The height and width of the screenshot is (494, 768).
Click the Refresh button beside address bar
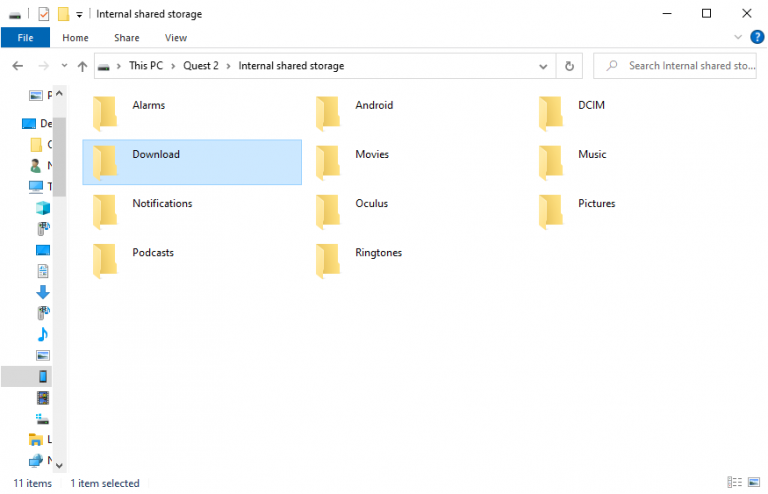tap(569, 66)
